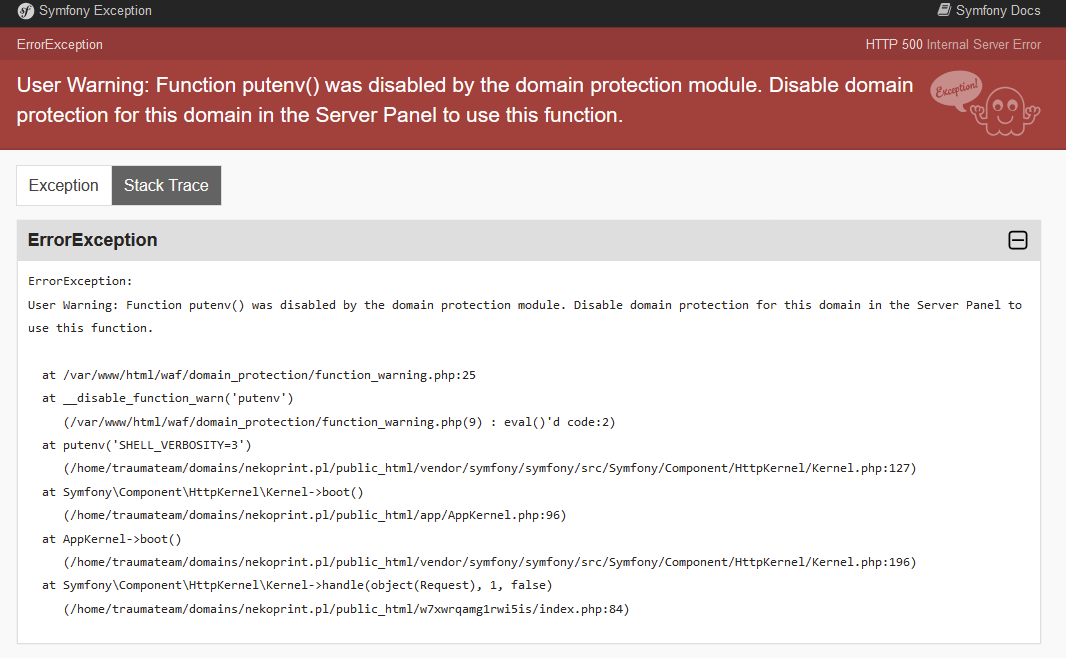This screenshot has height=658, width=1066.
Task: Click the index.php:84 file path
Action: (346, 609)
